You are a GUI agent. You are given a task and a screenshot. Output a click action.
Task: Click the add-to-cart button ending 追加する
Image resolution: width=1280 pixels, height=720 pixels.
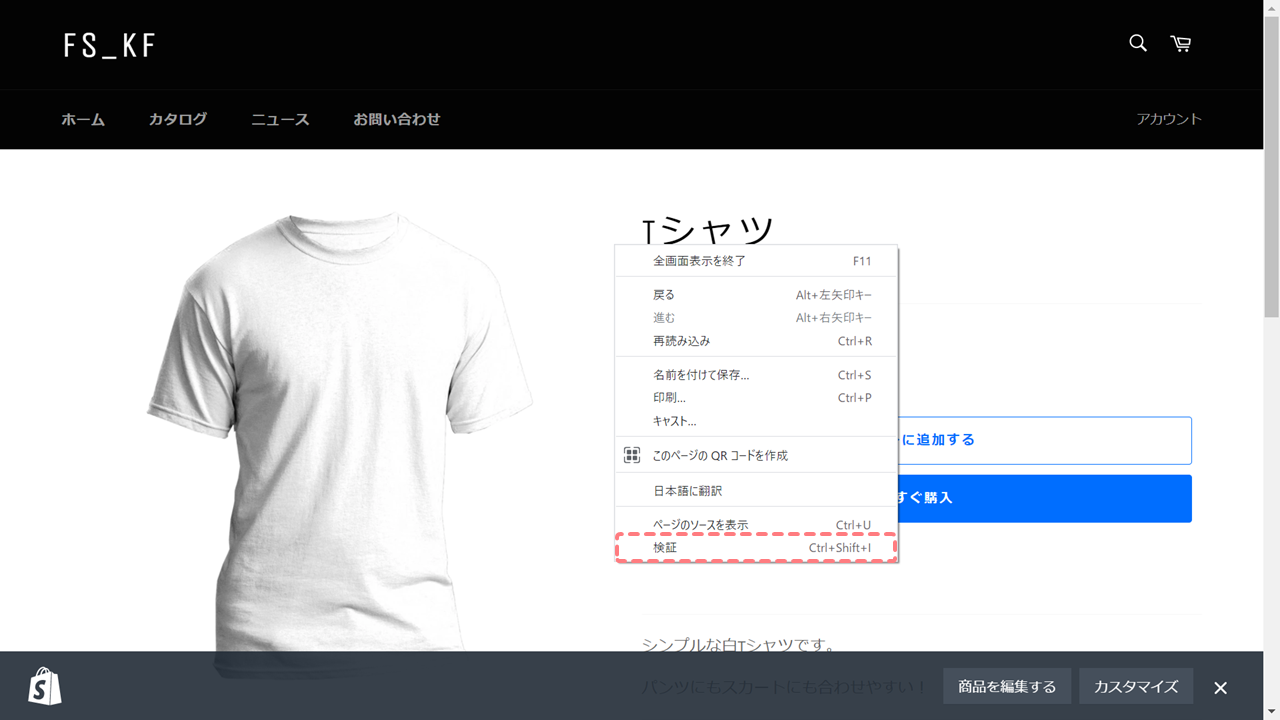tap(1044, 440)
